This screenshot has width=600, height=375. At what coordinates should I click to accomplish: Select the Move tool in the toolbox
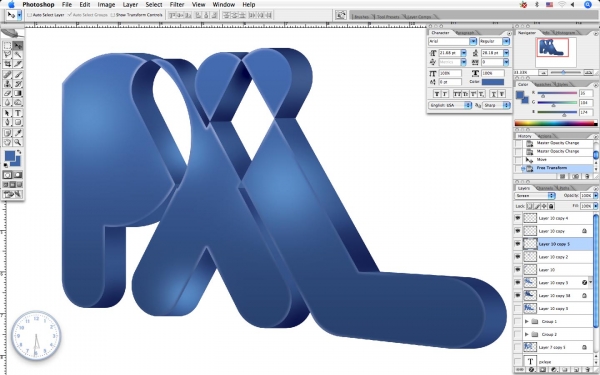[x=18, y=46]
